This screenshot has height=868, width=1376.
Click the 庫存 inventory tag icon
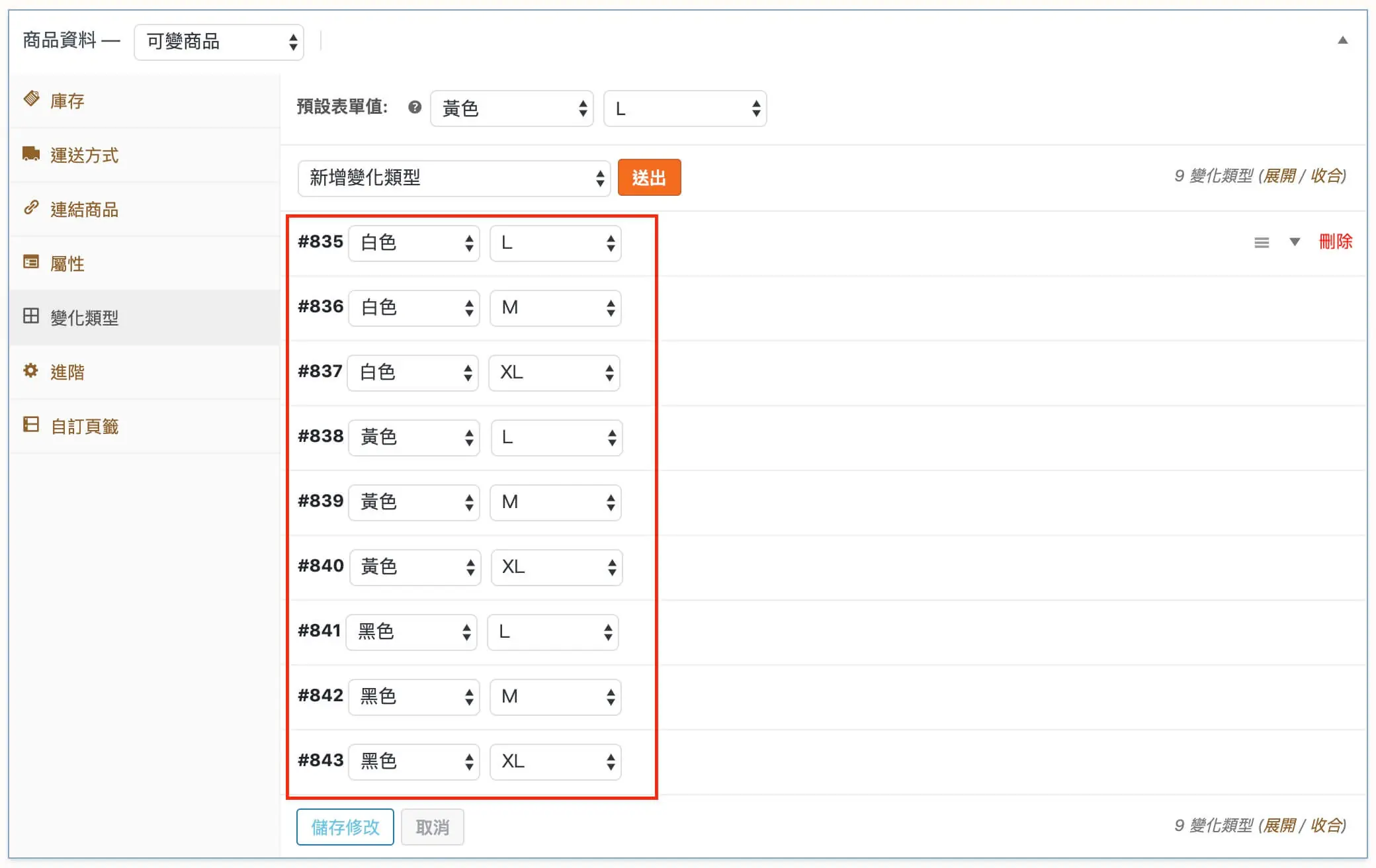point(31,99)
